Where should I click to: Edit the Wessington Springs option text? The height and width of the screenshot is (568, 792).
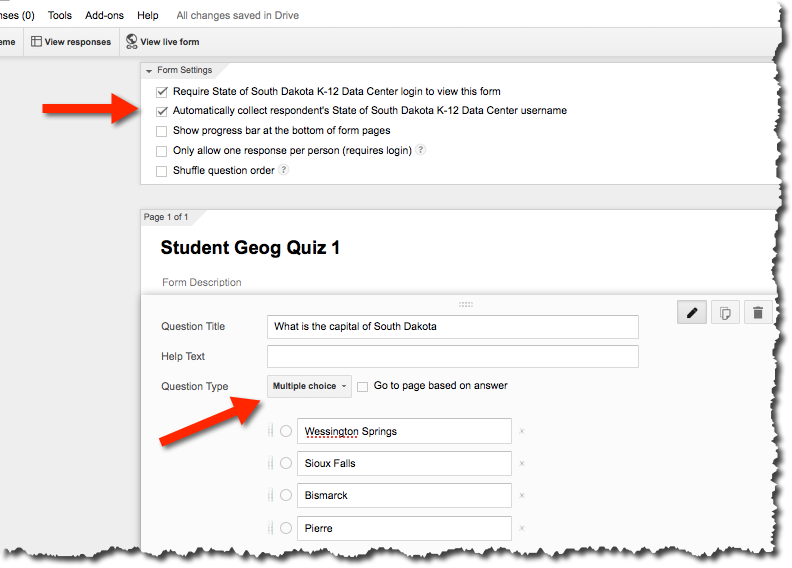[404, 431]
